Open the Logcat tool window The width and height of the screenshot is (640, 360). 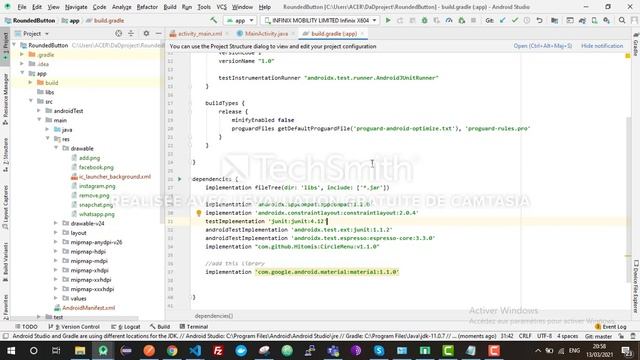[x=126, y=327]
